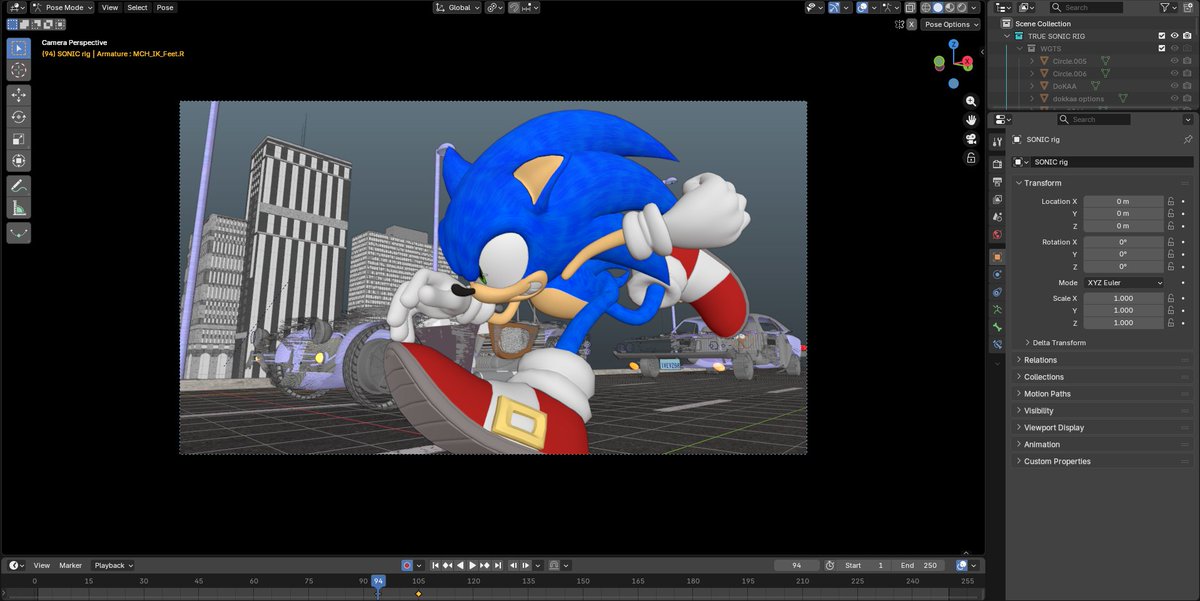Select the Breakdowner pose tool
Viewport: 1200px width, 601px height.
18,232
